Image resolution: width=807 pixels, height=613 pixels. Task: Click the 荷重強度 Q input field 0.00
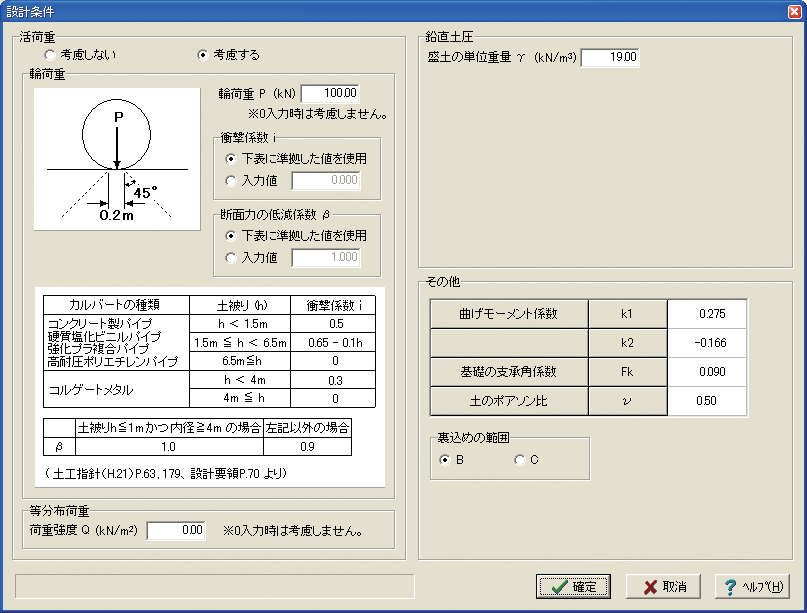click(x=176, y=531)
